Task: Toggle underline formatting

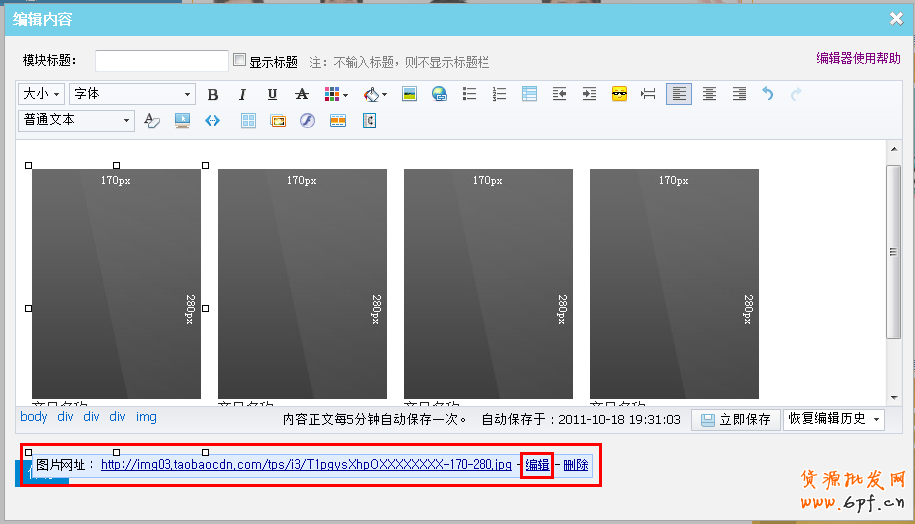Action: tap(272, 94)
